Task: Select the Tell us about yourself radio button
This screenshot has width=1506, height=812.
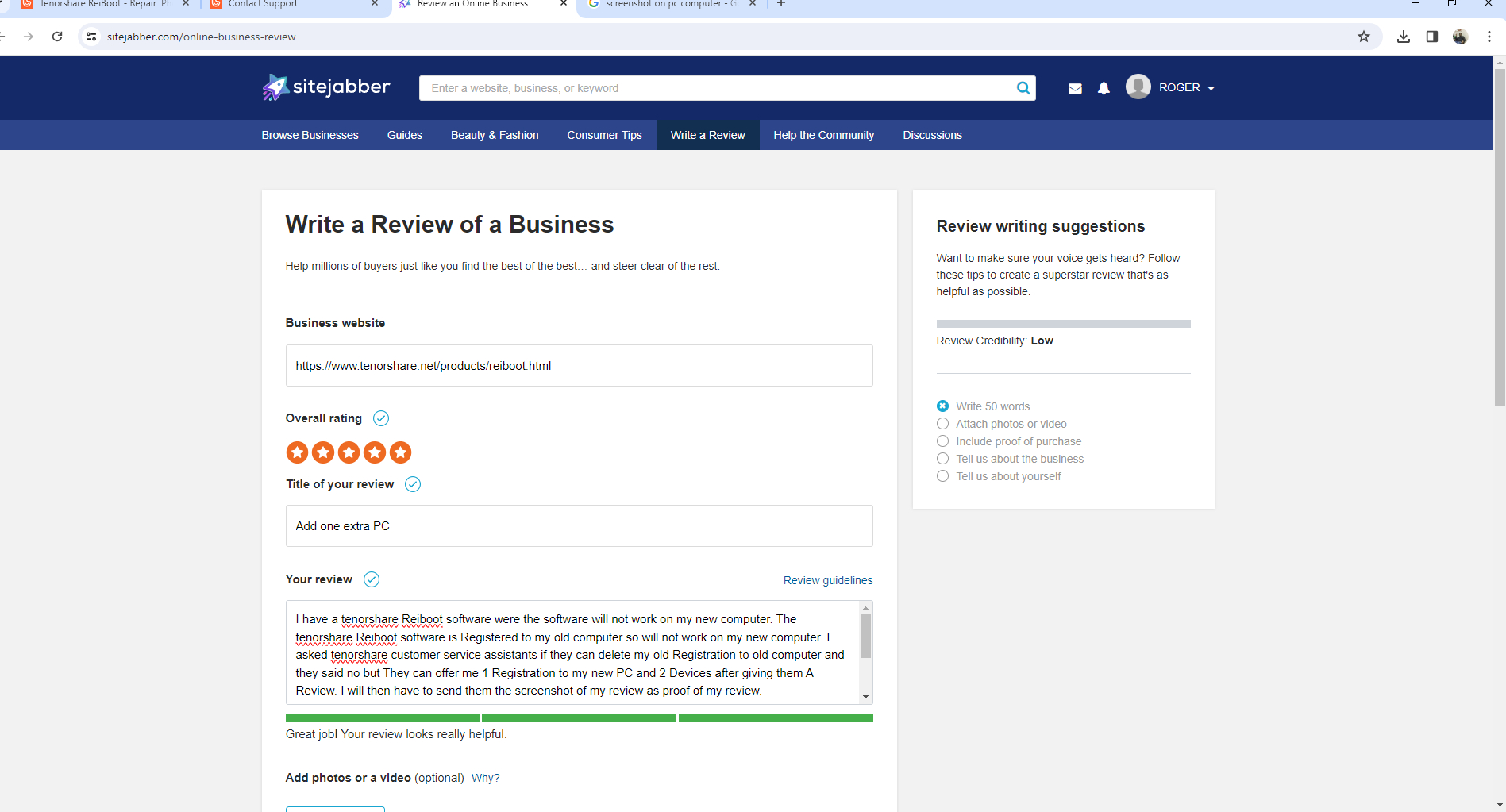Action: tap(942, 475)
